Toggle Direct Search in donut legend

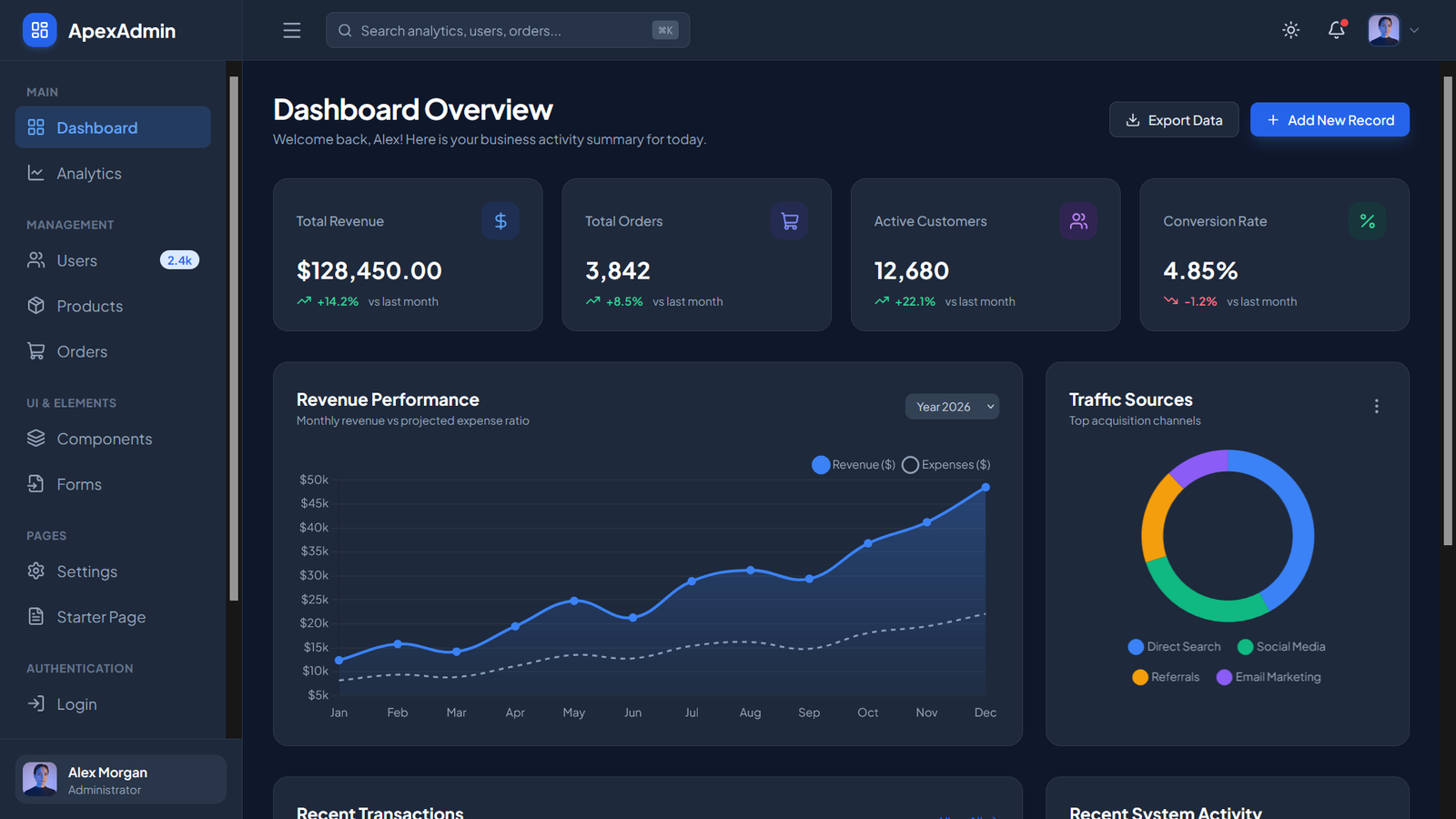pyautogui.click(x=1174, y=647)
